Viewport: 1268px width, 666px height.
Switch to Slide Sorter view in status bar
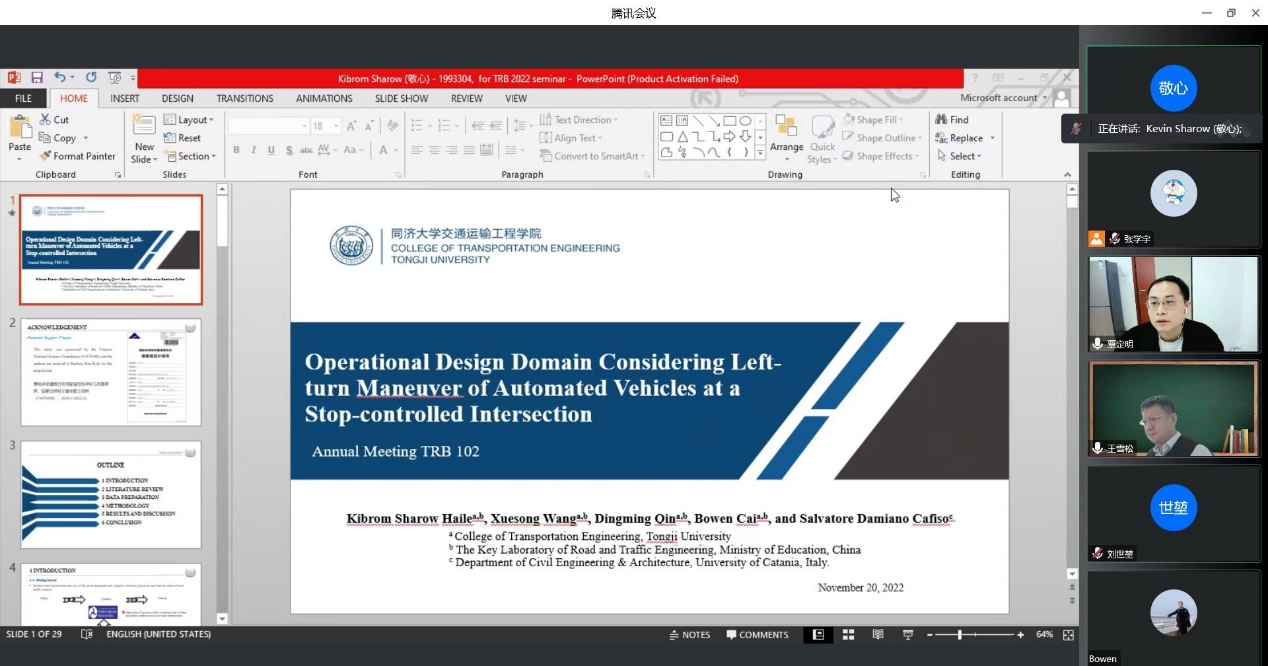tap(848, 635)
